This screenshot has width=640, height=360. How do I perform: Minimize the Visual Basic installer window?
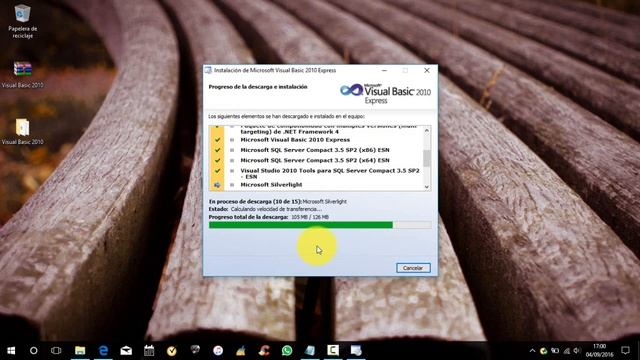click(x=384, y=70)
